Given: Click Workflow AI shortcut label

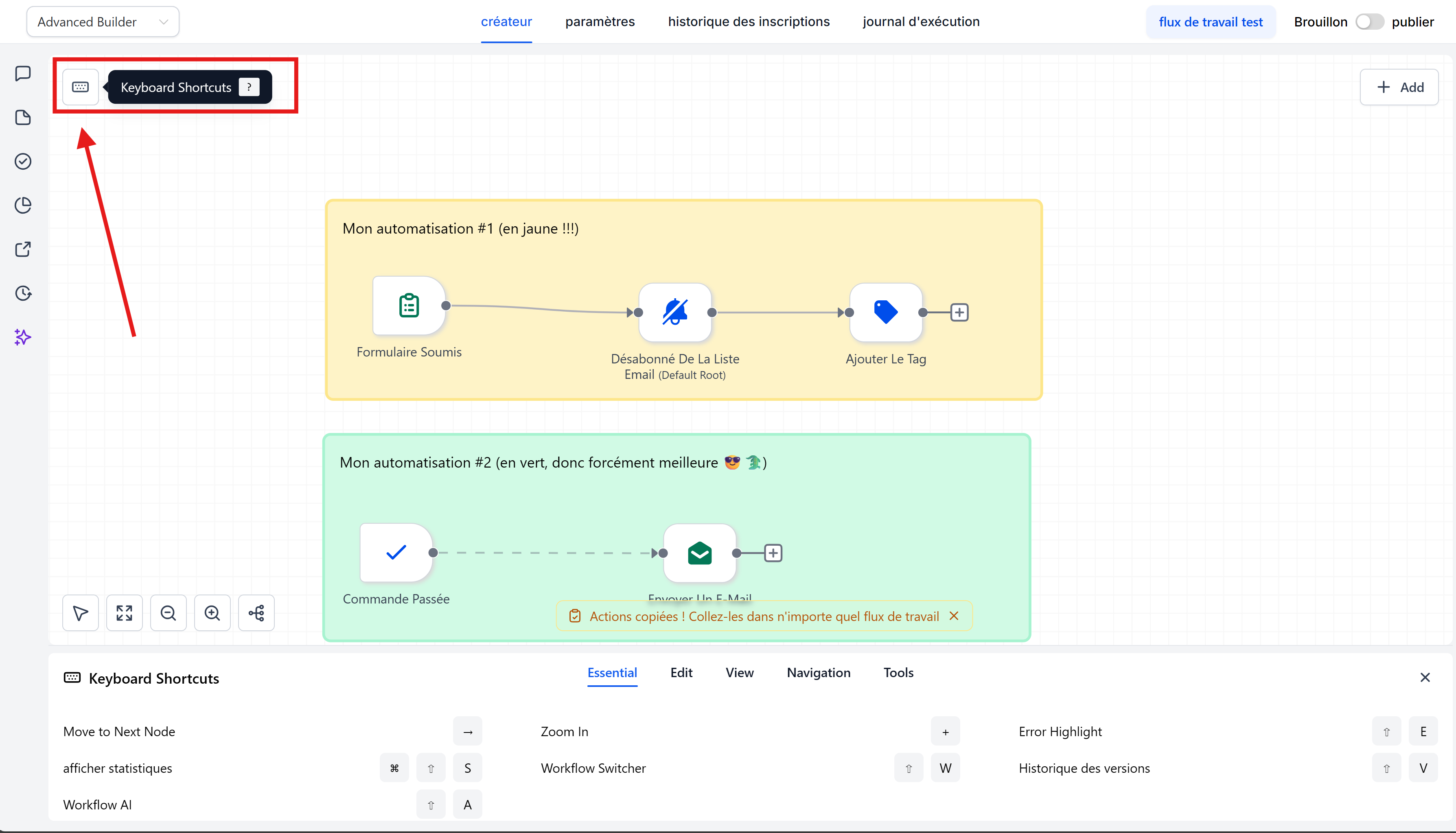Looking at the screenshot, I should pos(97,805).
